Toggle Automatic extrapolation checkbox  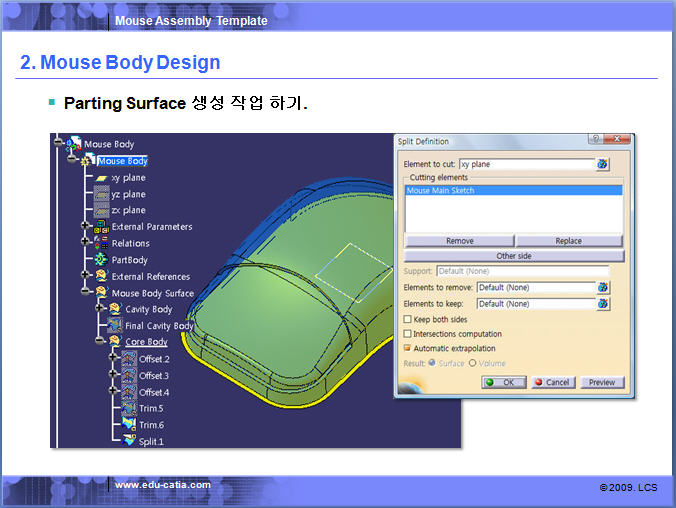pos(407,348)
